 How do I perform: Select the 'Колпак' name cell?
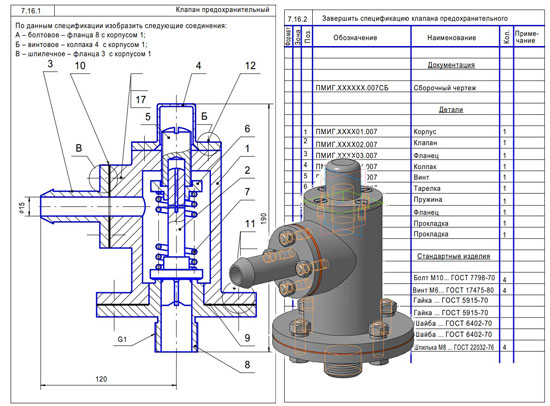tap(425, 166)
